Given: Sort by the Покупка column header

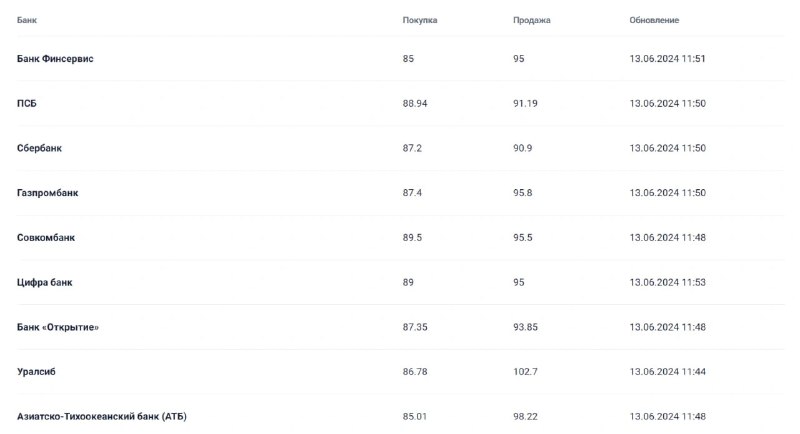Looking at the screenshot, I should coord(420,20).
